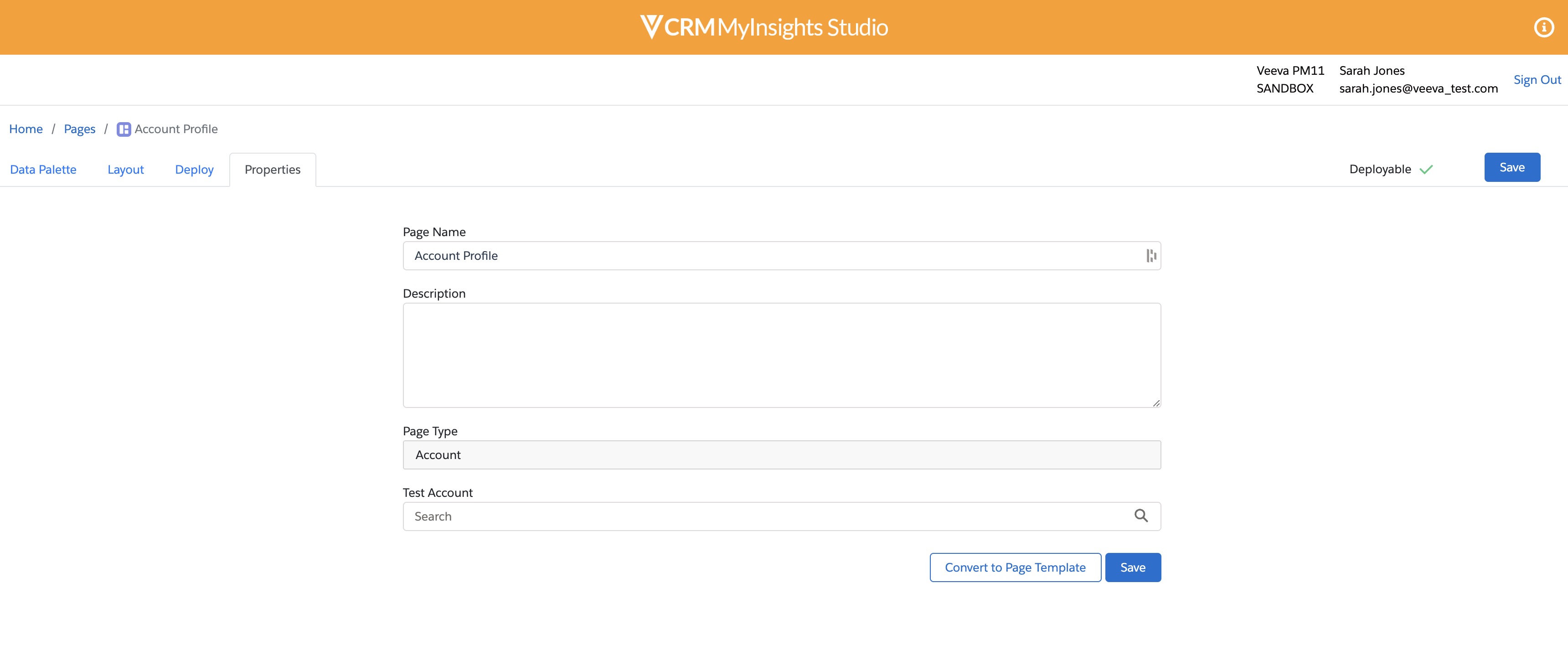Click Convert to Page Template

[x=1015, y=567]
